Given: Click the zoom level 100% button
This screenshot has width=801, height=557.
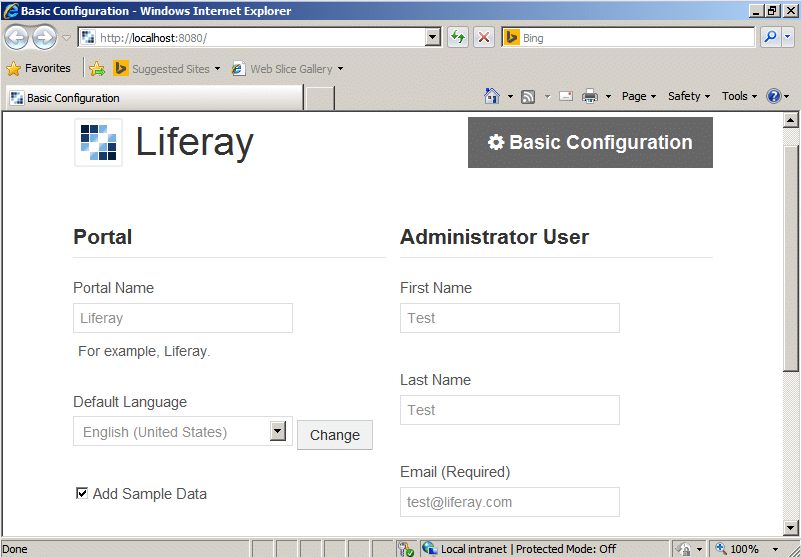Looking at the screenshot, I should [739, 549].
